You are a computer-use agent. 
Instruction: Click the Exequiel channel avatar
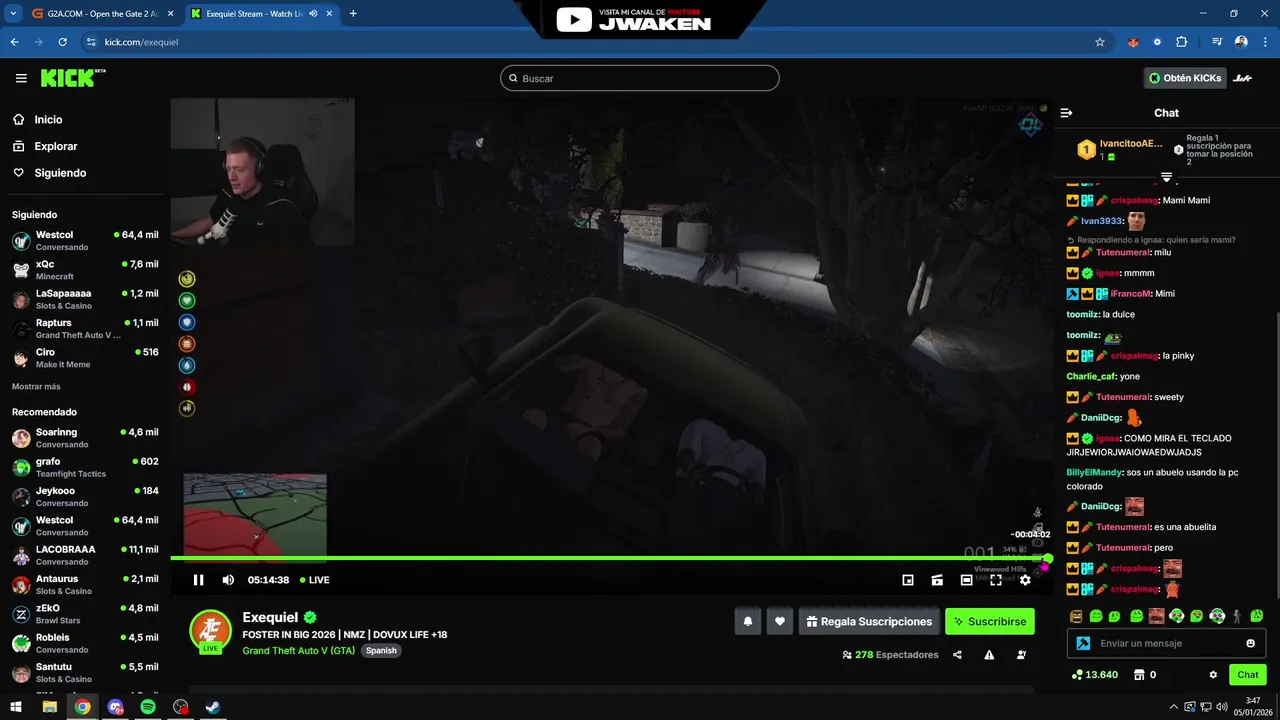point(210,630)
